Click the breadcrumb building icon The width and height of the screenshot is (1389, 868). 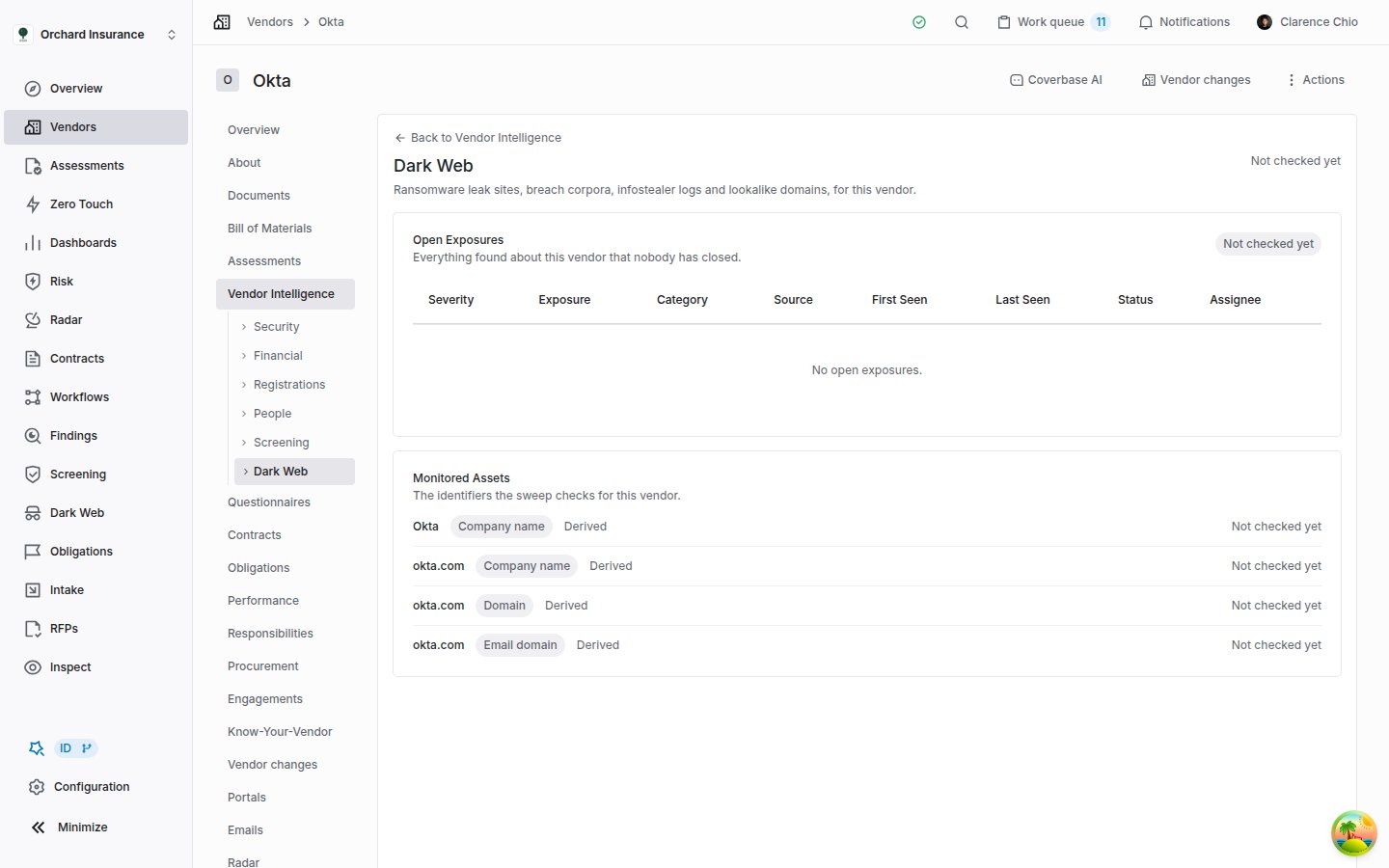222,22
